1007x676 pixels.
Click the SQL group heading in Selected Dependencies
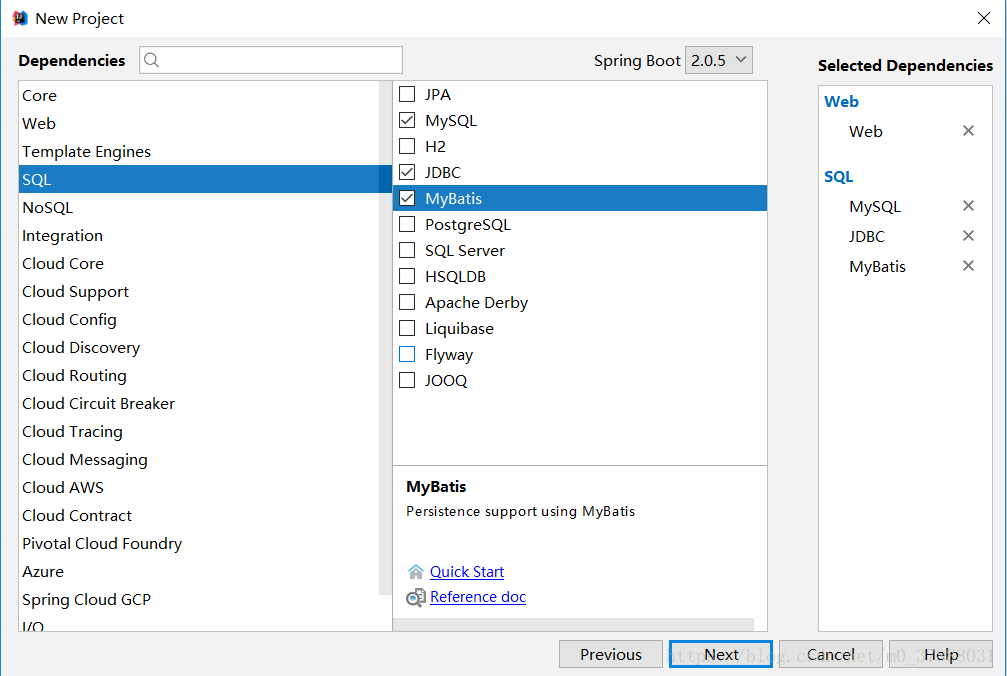pyautogui.click(x=838, y=177)
